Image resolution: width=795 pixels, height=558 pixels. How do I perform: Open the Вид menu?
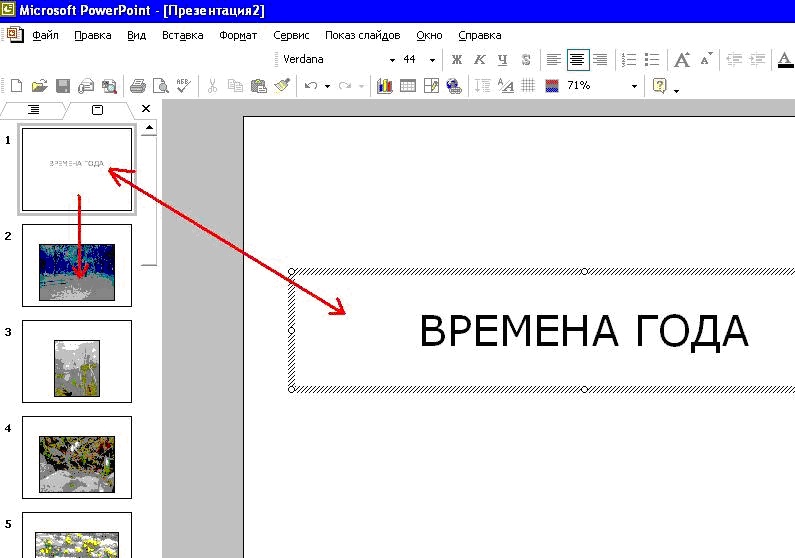(x=136, y=35)
